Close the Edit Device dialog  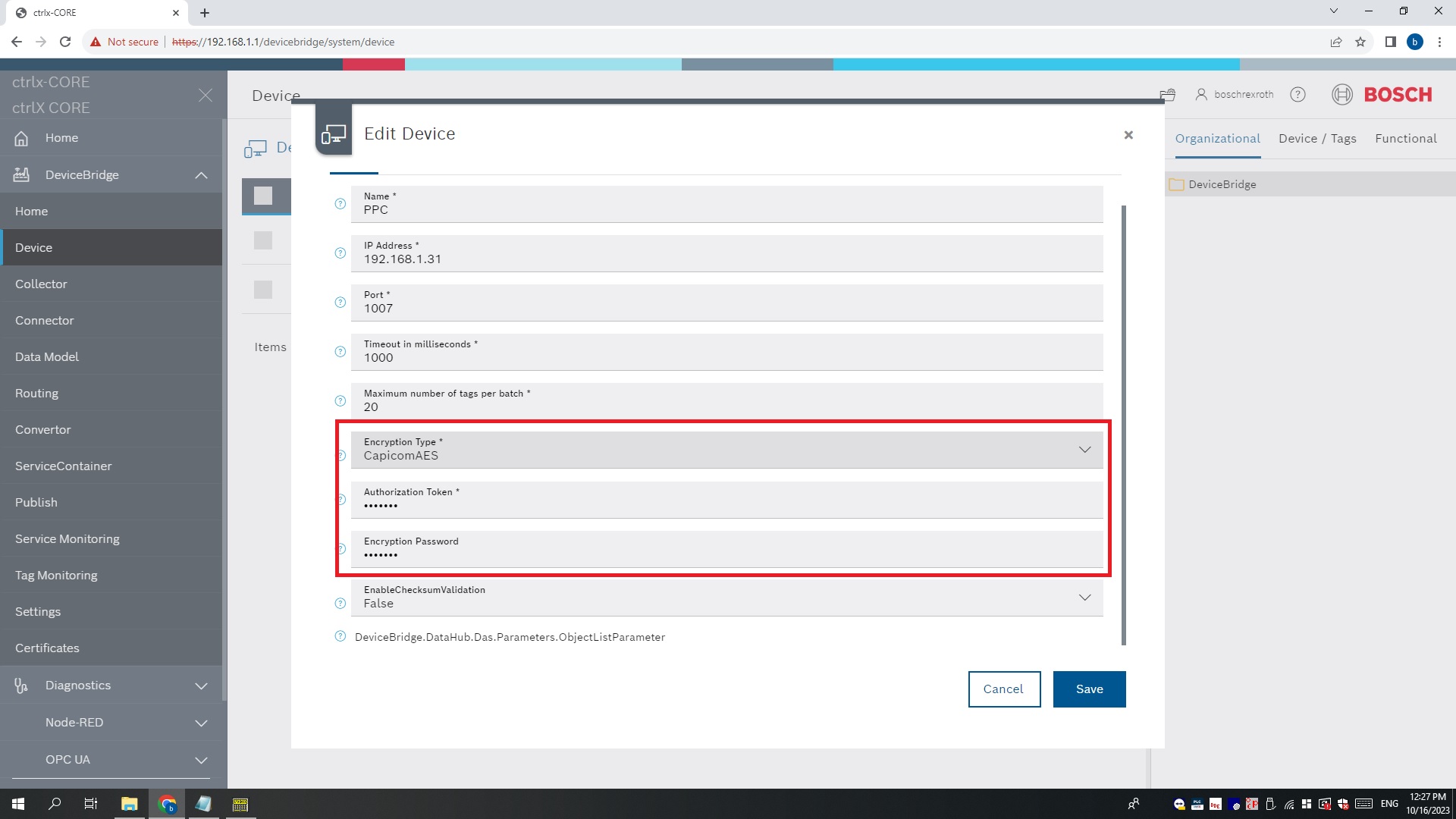click(x=1128, y=135)
